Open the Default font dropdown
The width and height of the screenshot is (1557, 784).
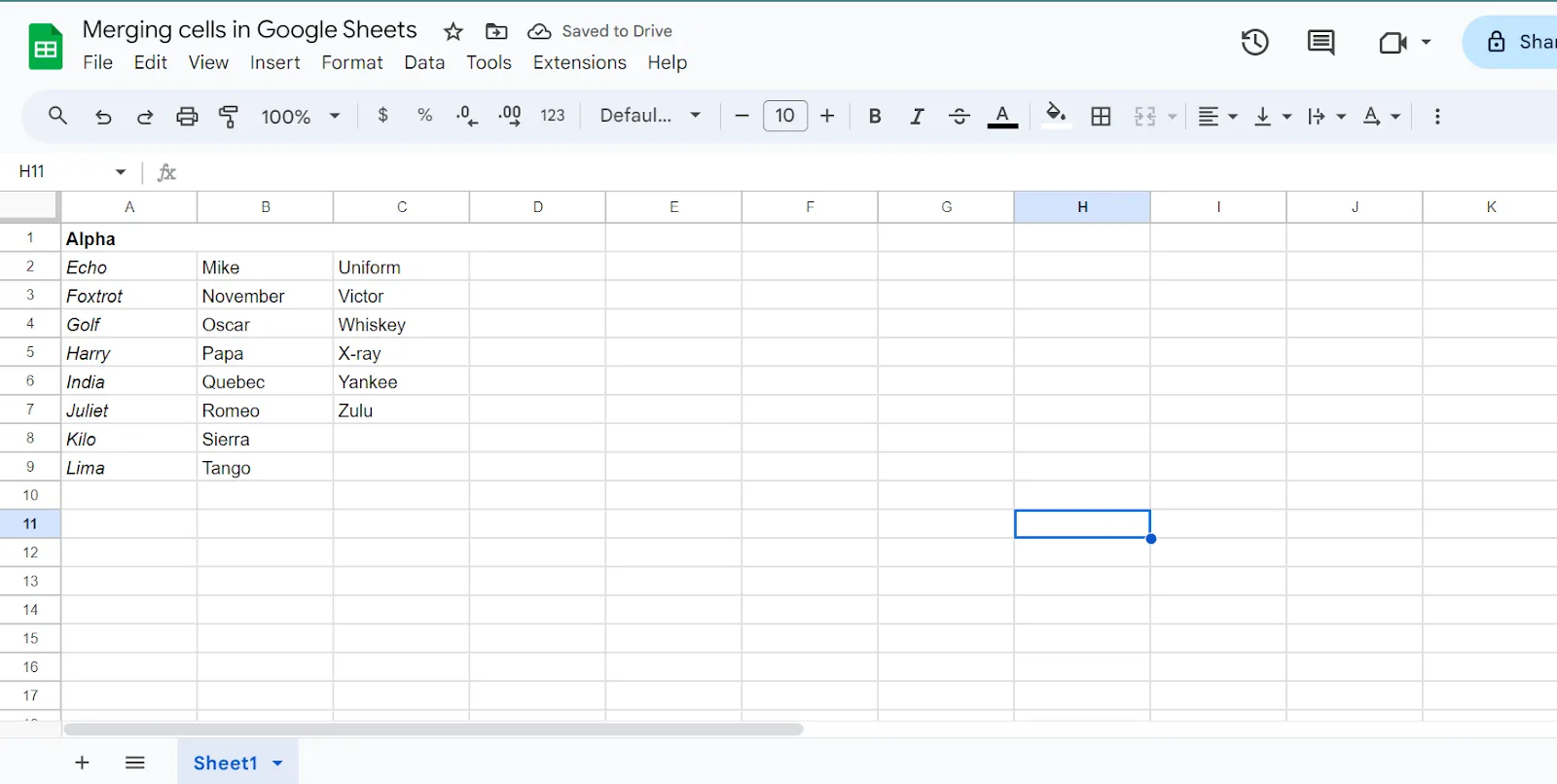[650, 116]
